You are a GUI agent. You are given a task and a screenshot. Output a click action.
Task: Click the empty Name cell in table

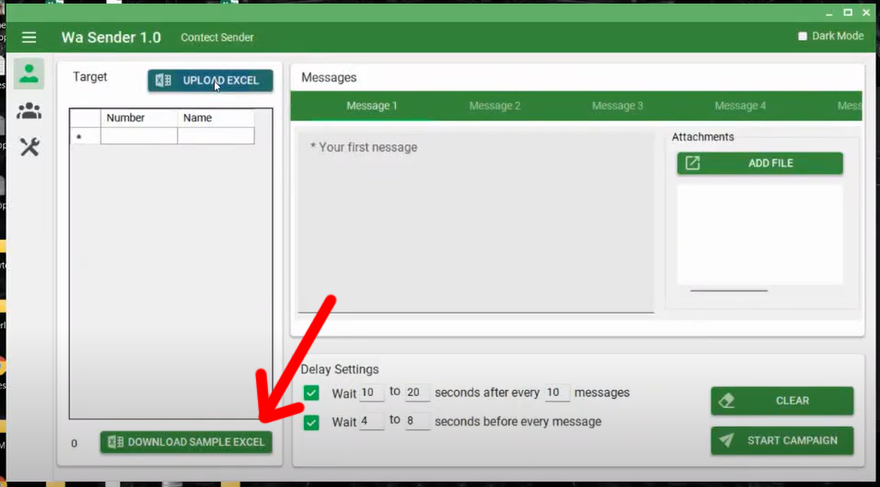[x=215, y=136]
